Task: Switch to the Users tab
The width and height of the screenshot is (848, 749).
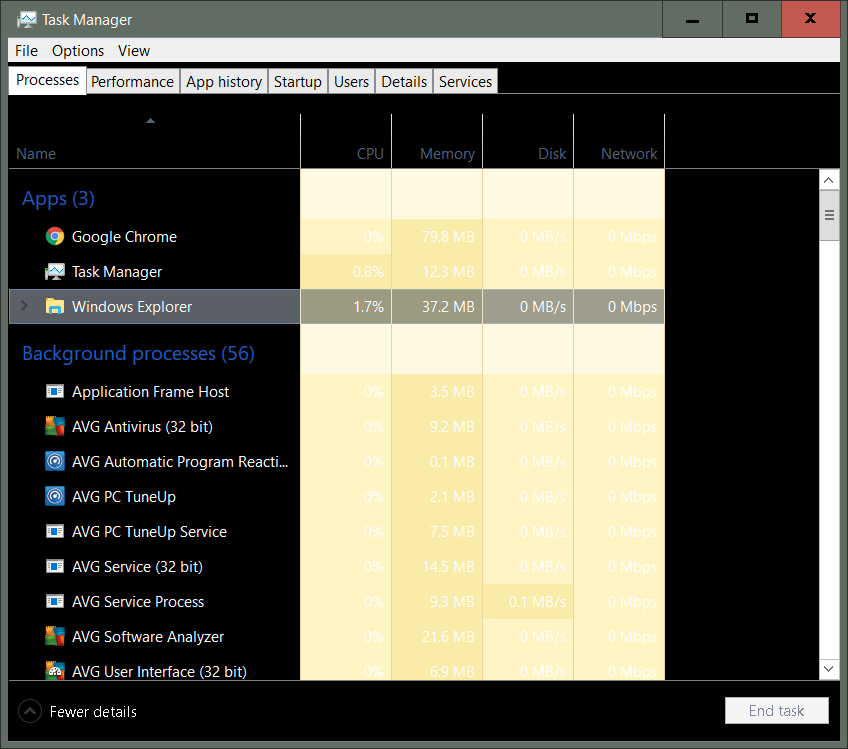Action: (351, 82)
